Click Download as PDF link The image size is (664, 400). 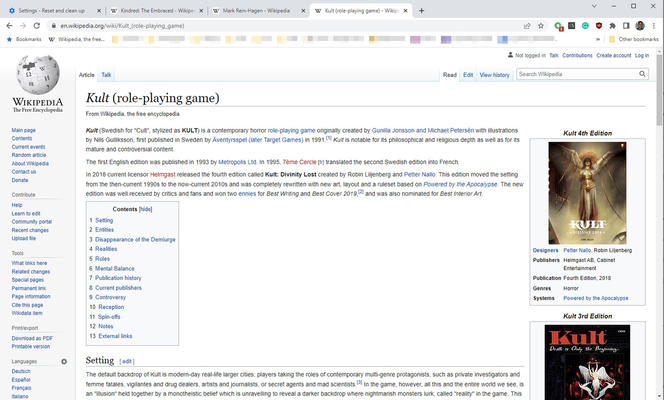point(32,338)
